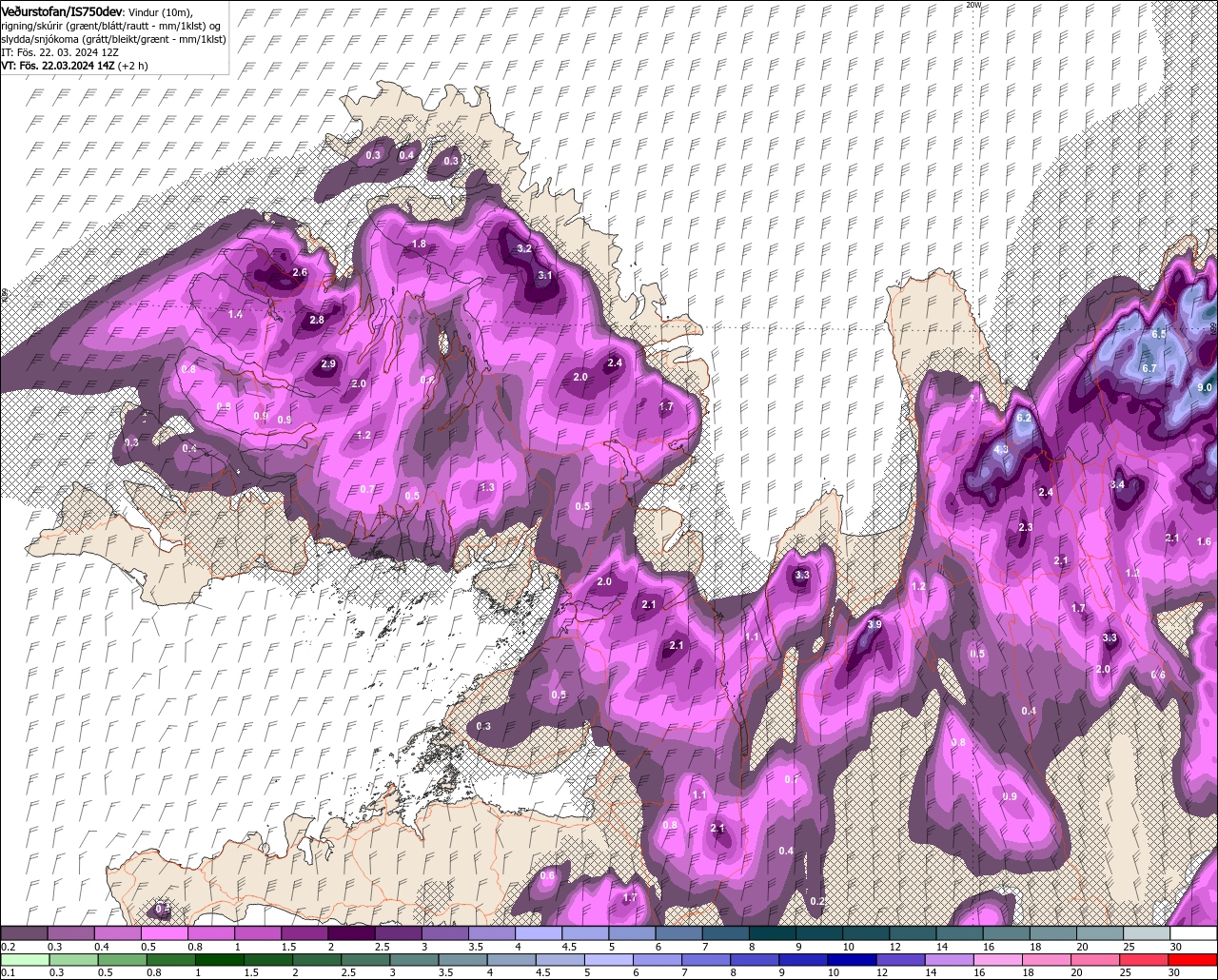Click the 2.8 value on the map
Image resolution: width=1218 pixels, height=980 pixels.
click(x=317, y=321)
